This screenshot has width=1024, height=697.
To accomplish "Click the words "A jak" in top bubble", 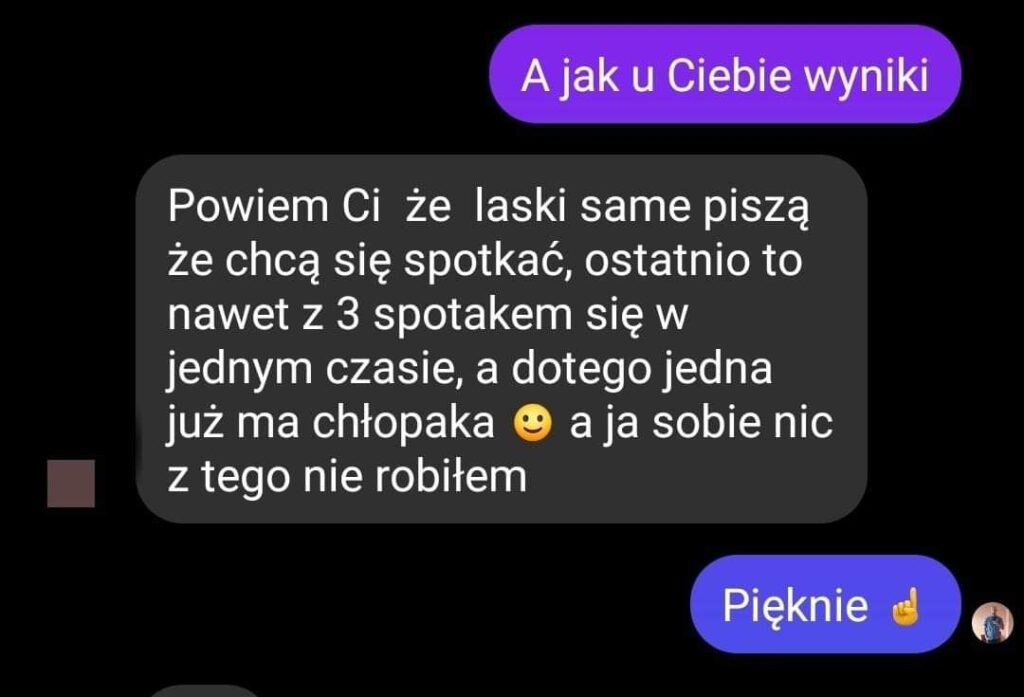I will click(569, 78).
